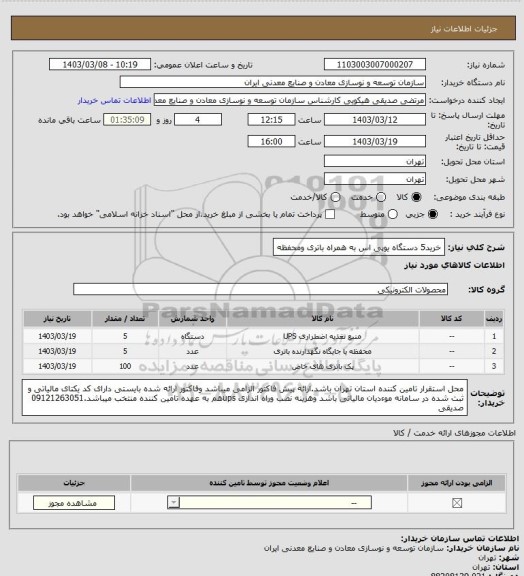
Task: Click the quantity 100 cell in row 3
Action: 125,366
